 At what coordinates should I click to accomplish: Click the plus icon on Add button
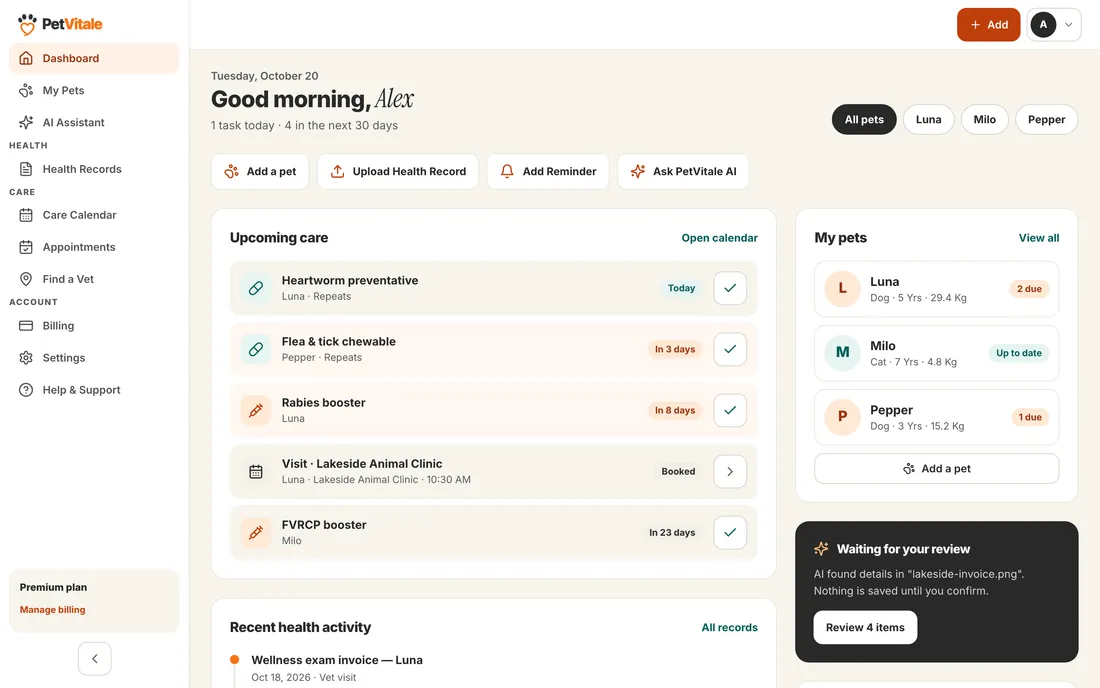click(x=975, y=25)
